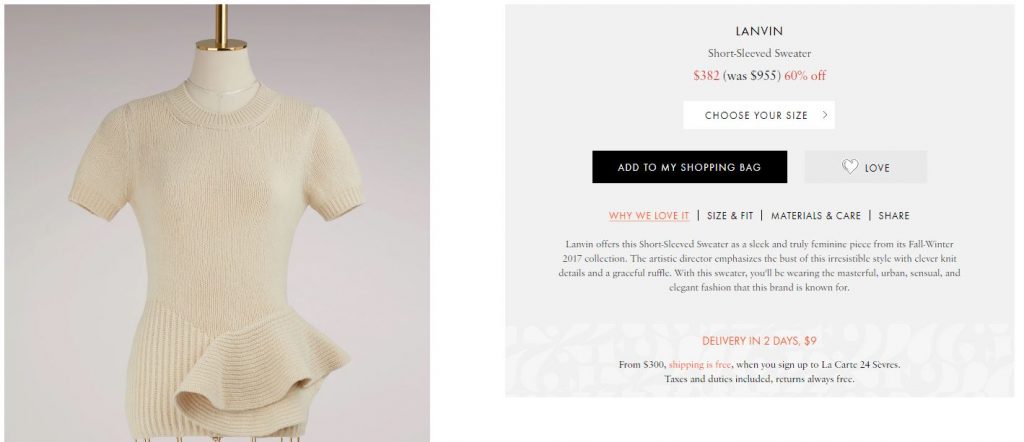Click the 'was $955' original price
The image size is (1024, 442).
752,76
